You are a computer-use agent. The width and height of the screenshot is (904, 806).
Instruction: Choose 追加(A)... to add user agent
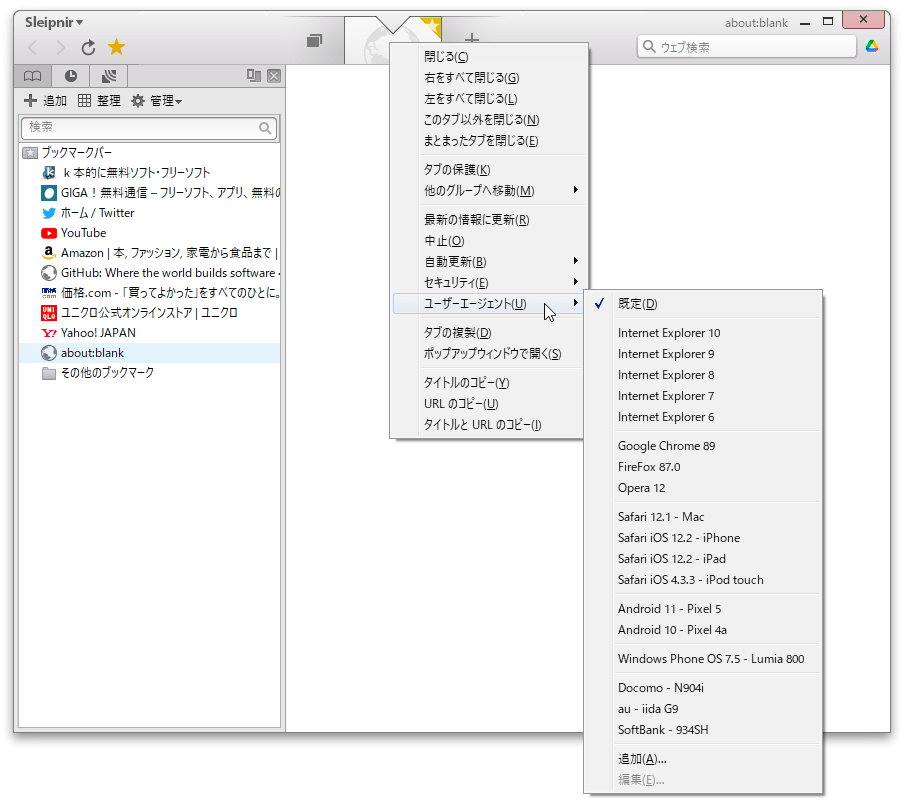point(703,759)
